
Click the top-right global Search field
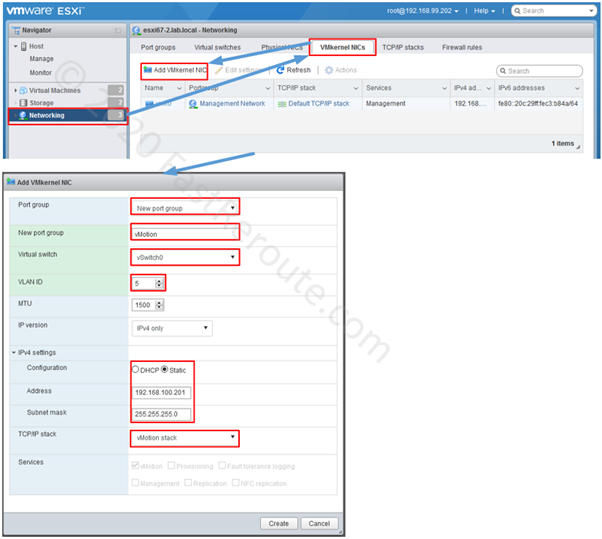(x=554, y=11)
